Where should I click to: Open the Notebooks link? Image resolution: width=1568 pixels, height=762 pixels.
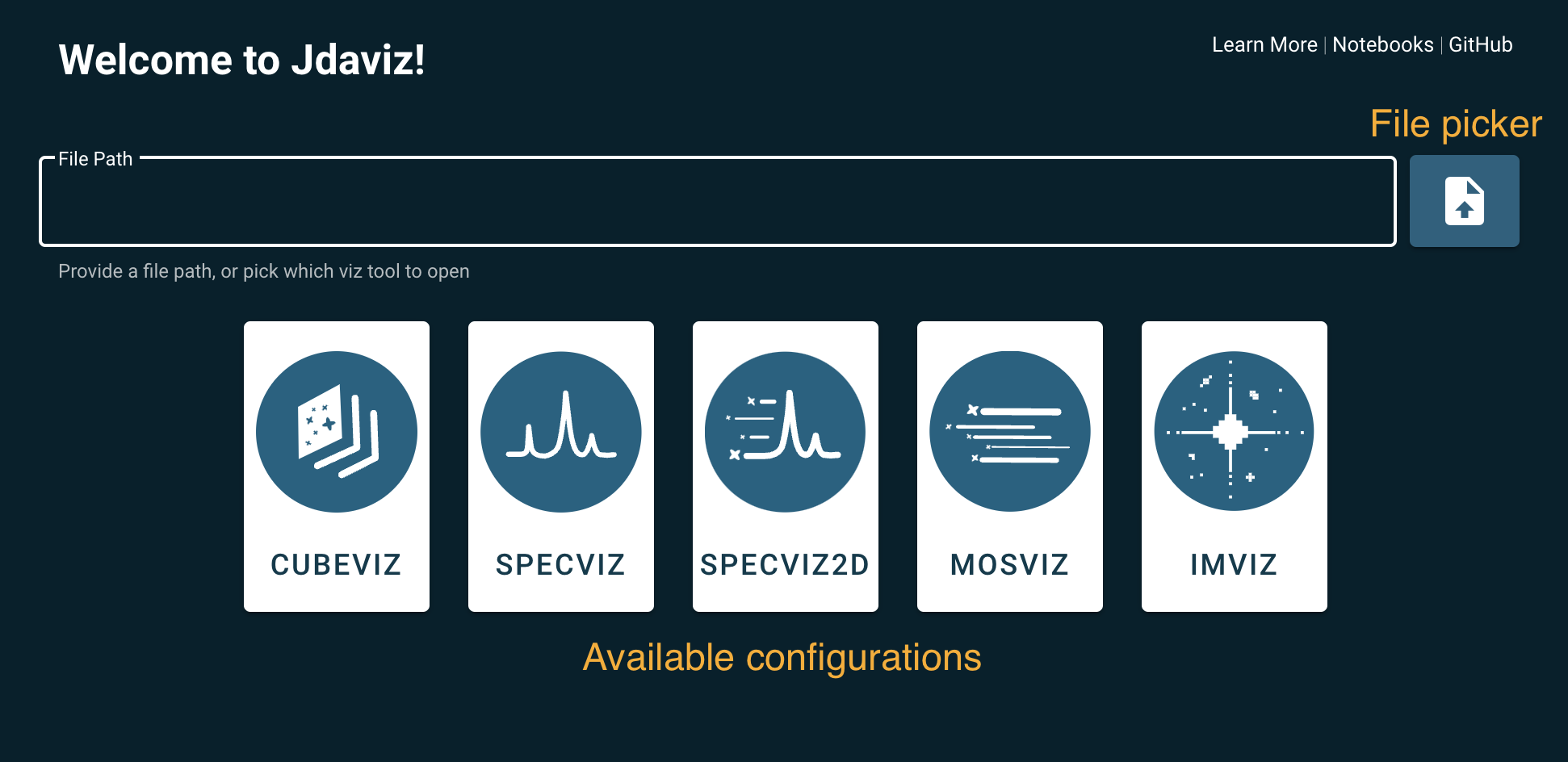(x=1383, y=44)
